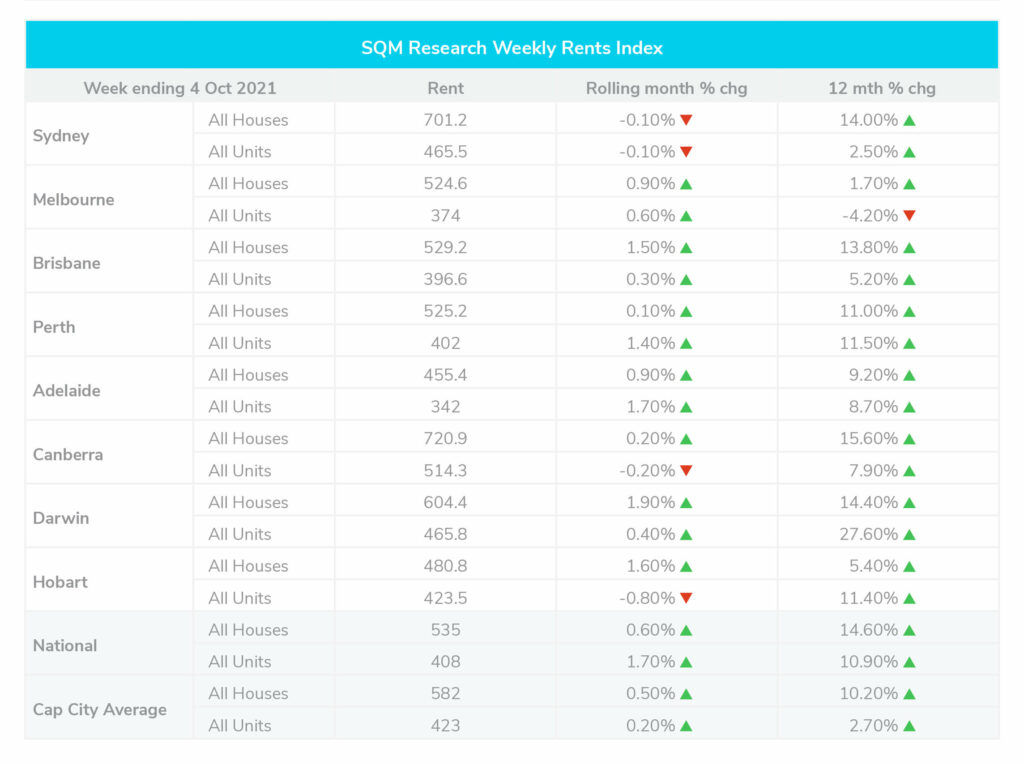Click green up arrow next to Perth Units 1.40%

point(686,343)
